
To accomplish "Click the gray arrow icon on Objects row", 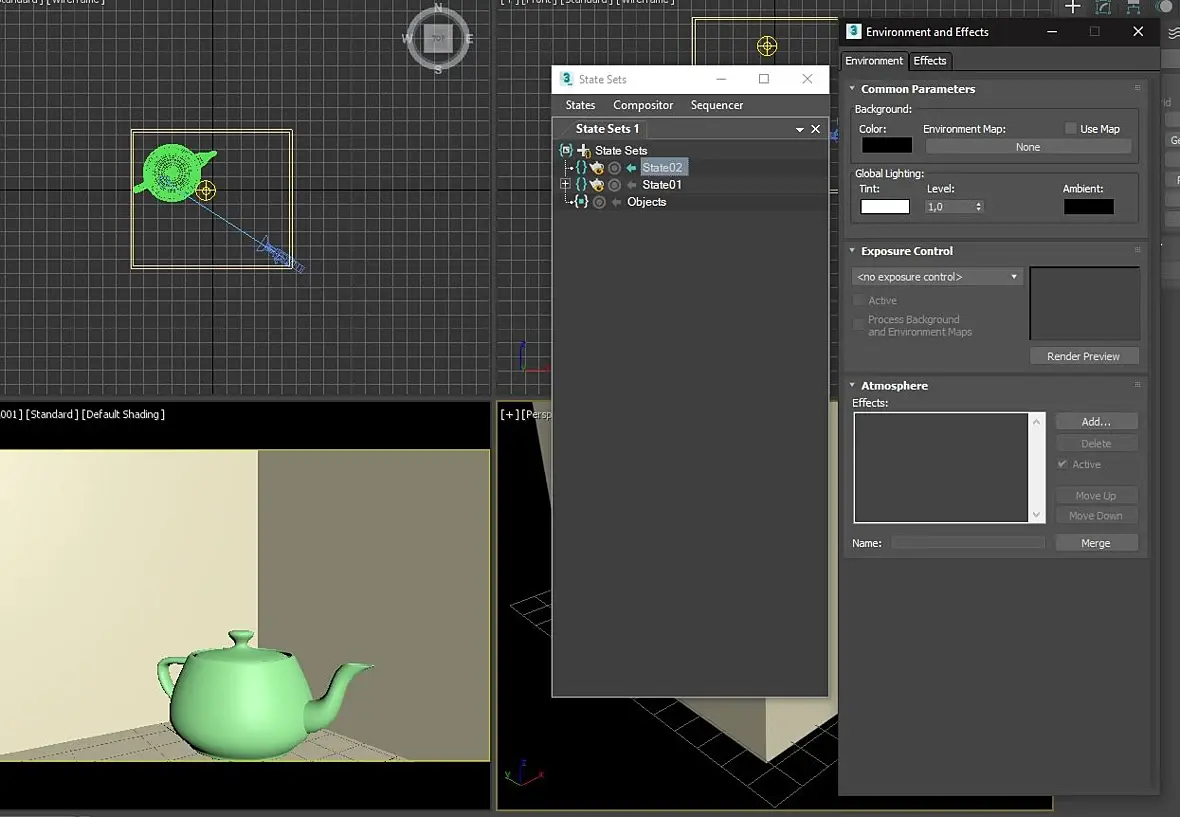I will (616, 202).
